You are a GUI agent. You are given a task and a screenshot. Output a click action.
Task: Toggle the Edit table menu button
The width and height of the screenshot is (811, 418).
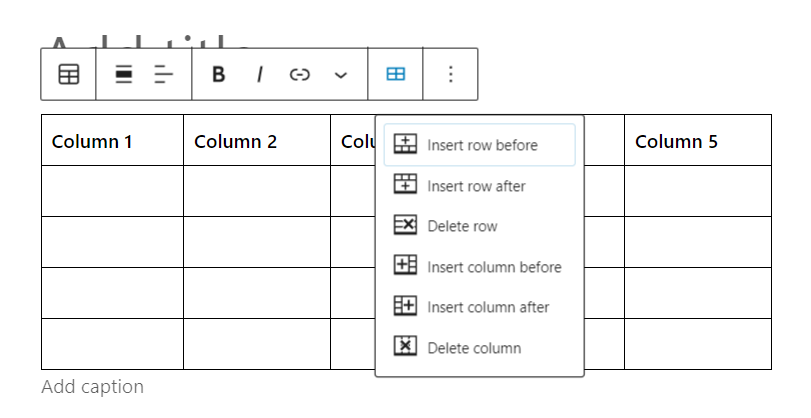click(x=396, y=75)
